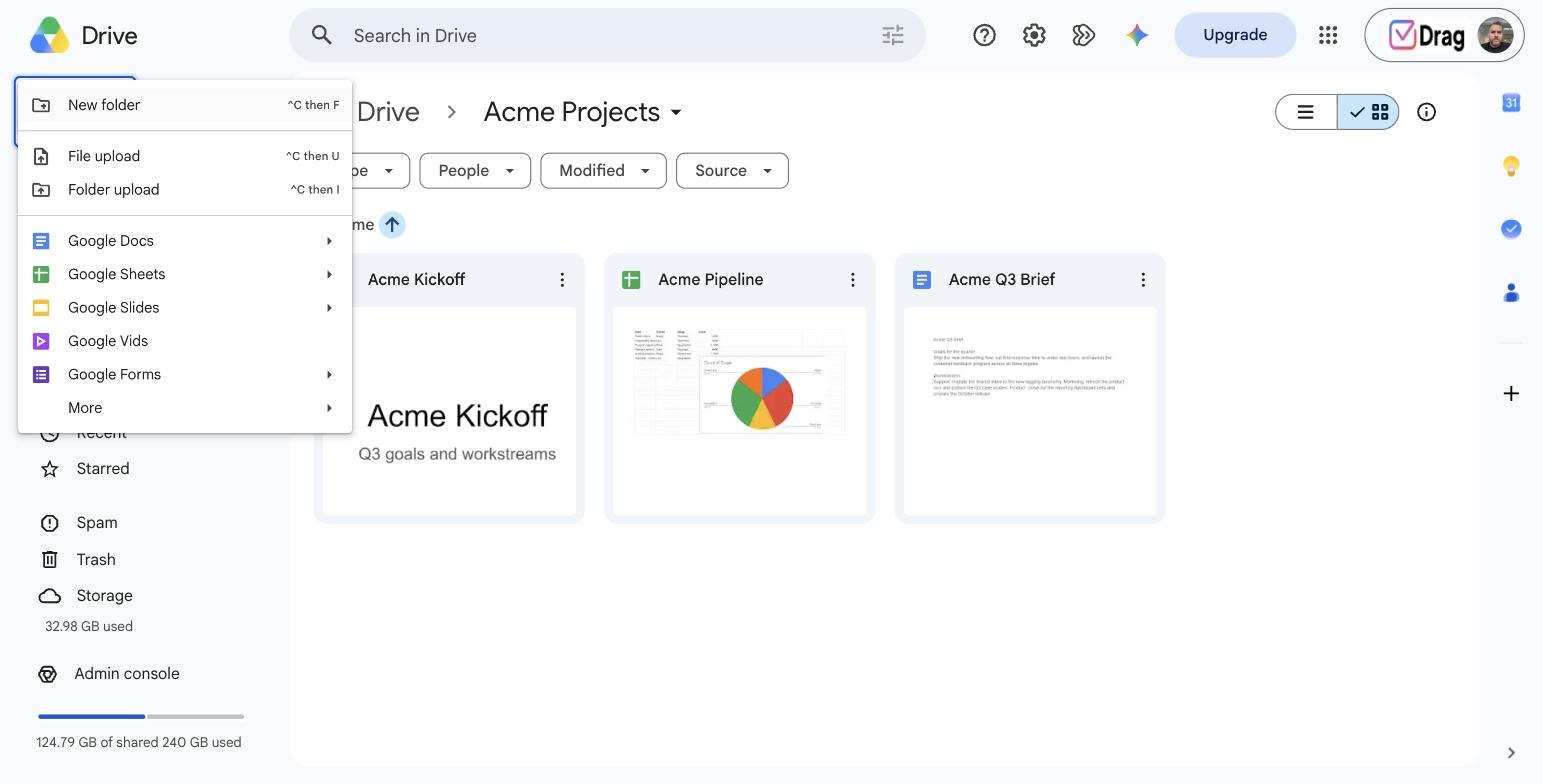Image resolution: width=1543 pixels, height=784 pixels.
Task: Switch to grid layout view
Action: (x=1368, y=112)
